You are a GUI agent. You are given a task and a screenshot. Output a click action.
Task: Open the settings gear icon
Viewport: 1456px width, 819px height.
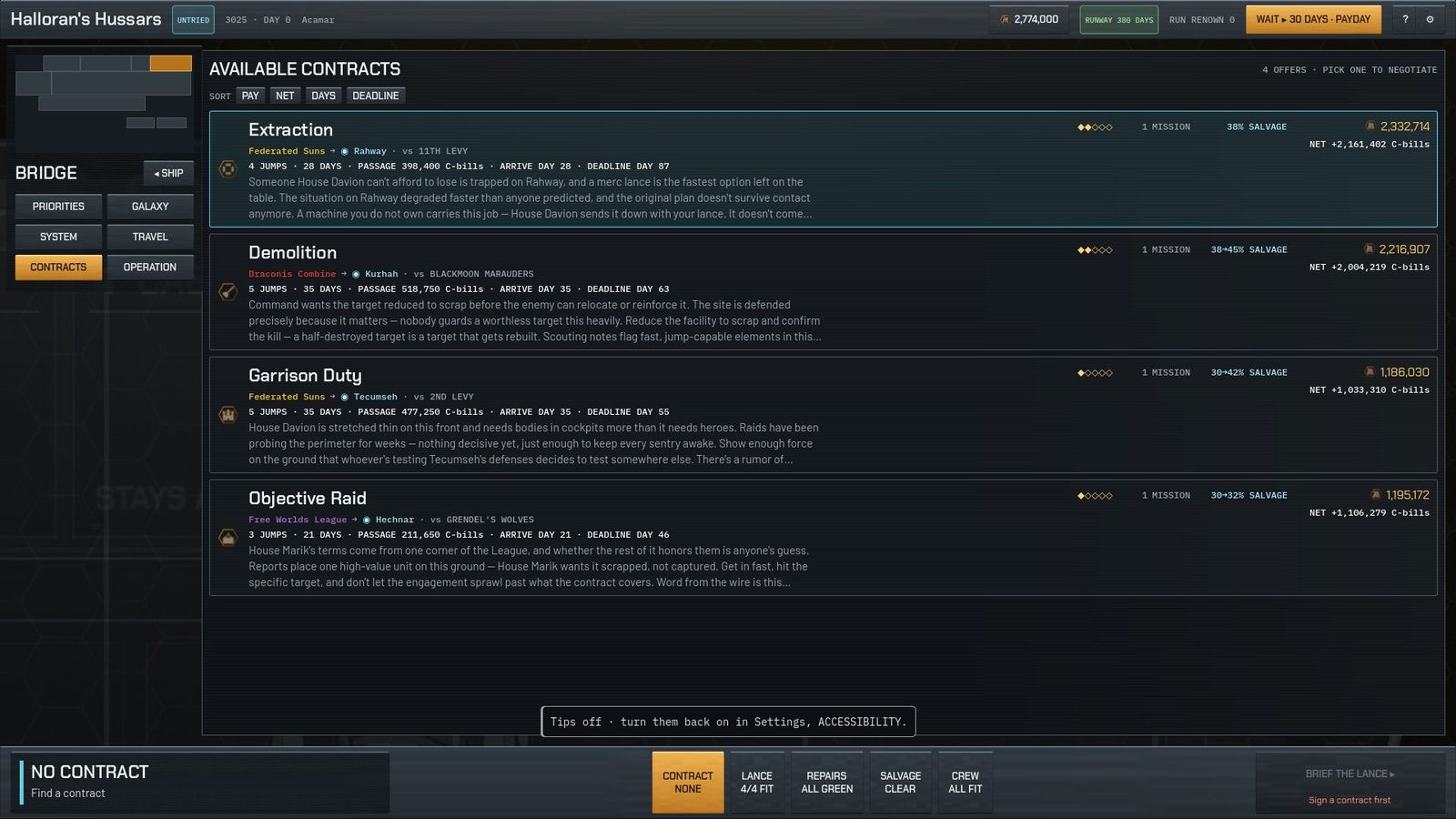click(1430, 19)
